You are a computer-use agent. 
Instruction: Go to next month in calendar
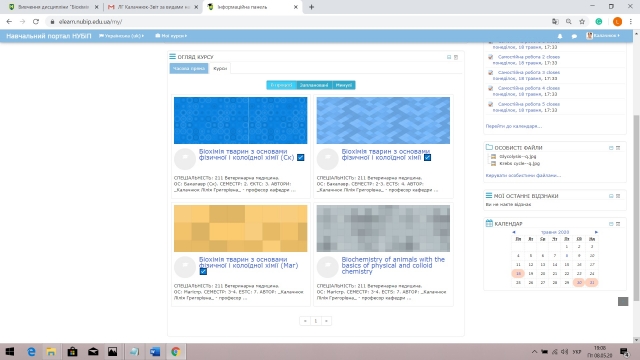tap(596, 232)
